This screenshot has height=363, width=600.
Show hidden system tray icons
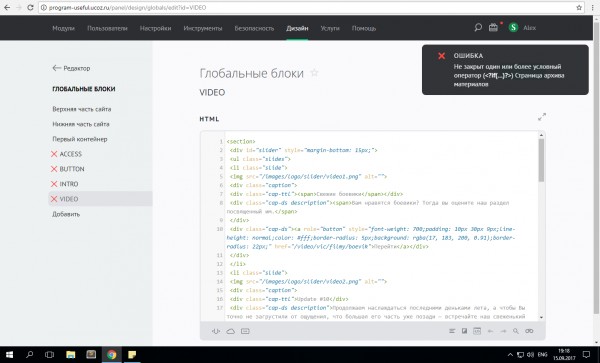coord(510,355)
